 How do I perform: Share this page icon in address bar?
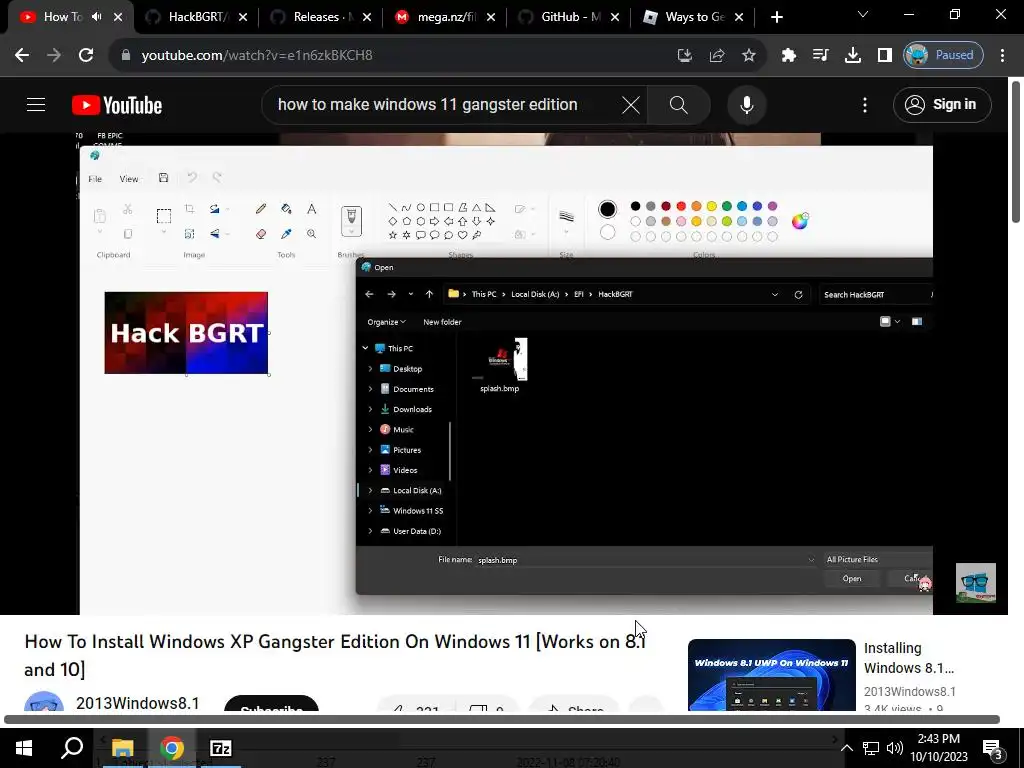716,55
